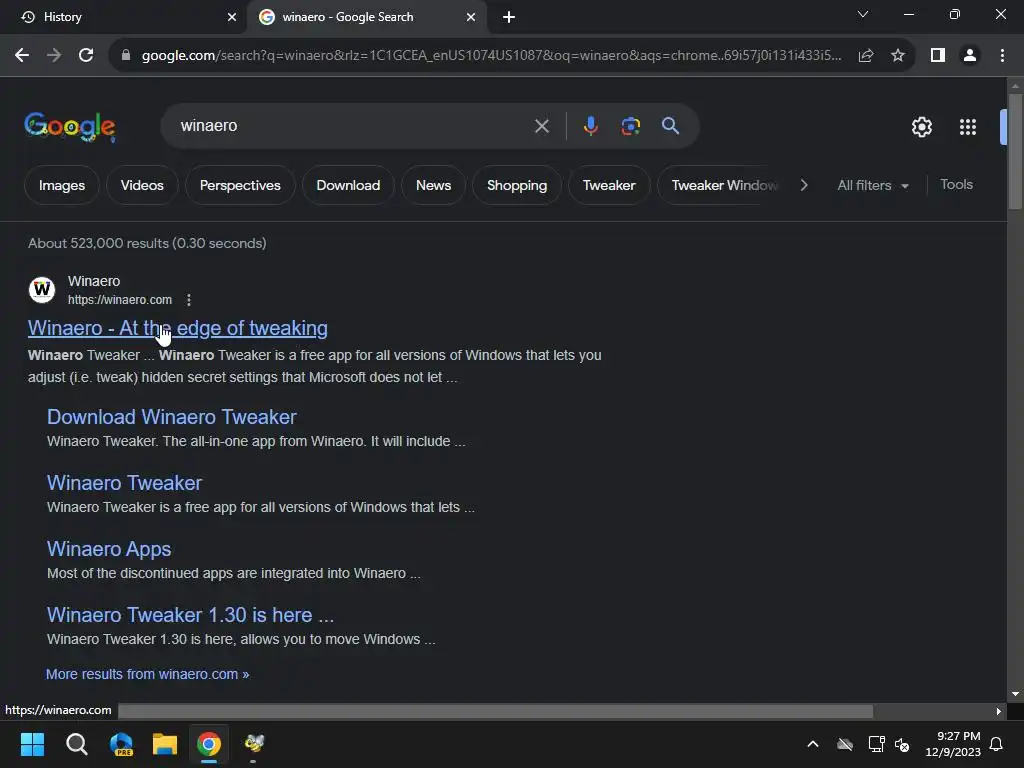Screen dimensions: 1024x768
Task: Open the Chrome three-dot menu
Action: pos(1002,56)
